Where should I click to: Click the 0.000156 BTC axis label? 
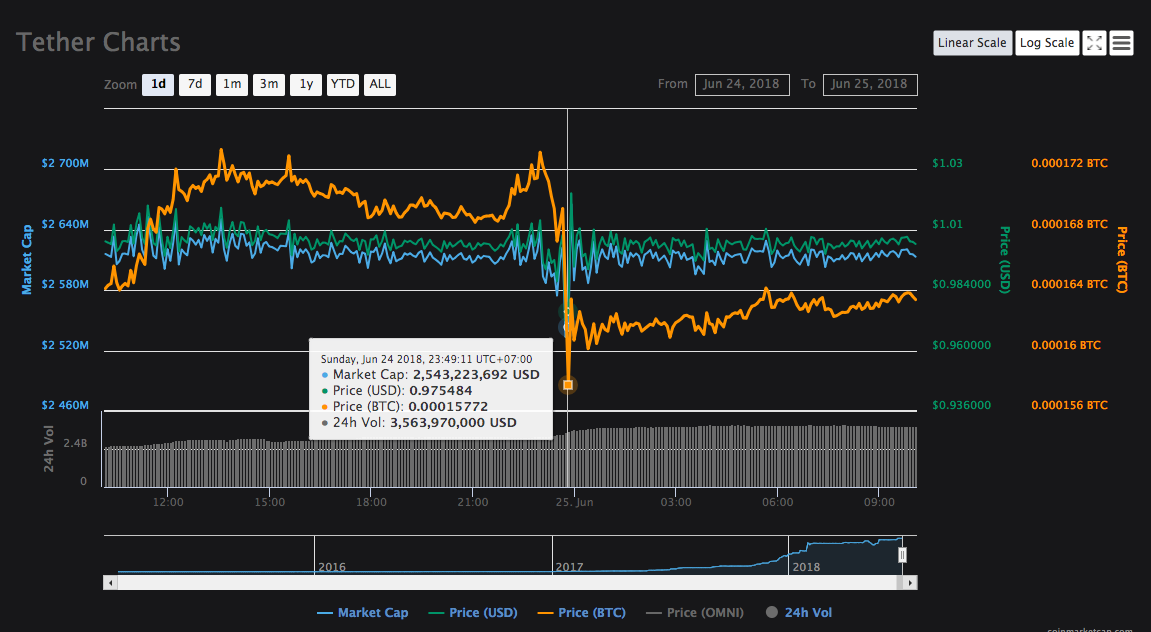[x=1070, y=405]
